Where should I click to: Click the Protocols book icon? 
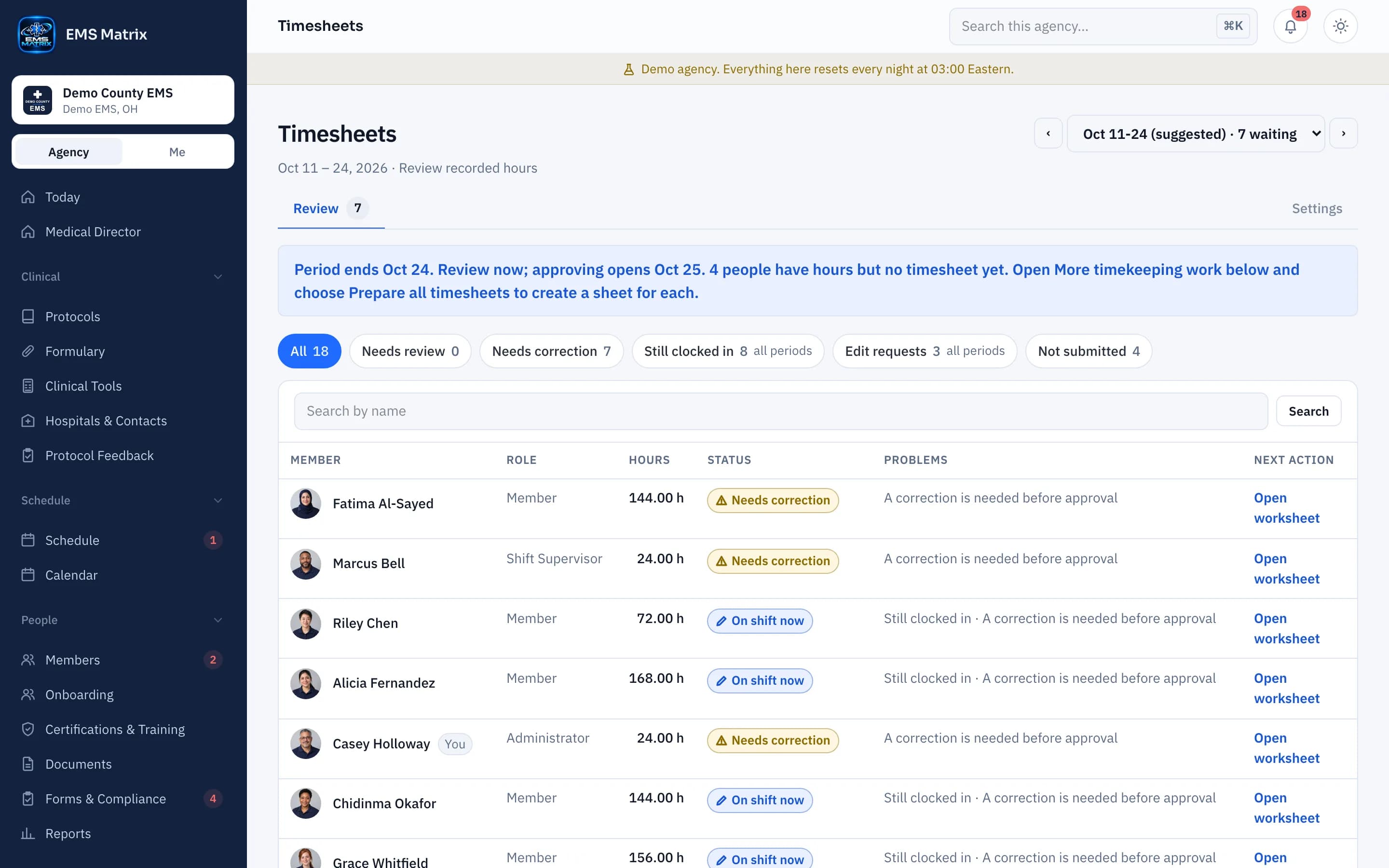click(x=28, y=316)
